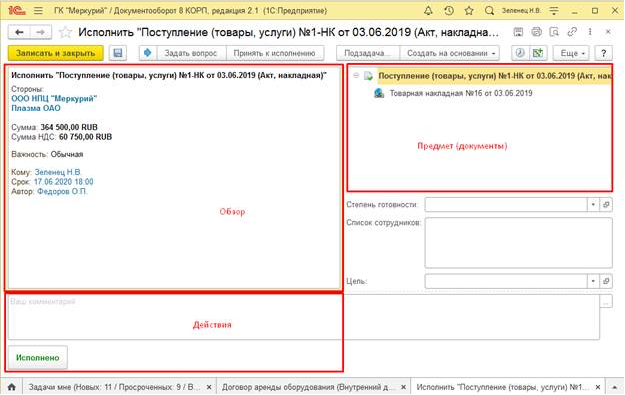Screen dimensions: 625x395
Task: Click the clock icon in command bar
Action: click(520, 53)
